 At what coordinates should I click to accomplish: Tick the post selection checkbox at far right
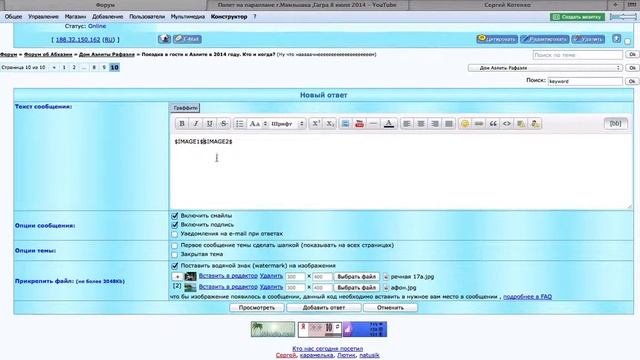coord(628,42)
